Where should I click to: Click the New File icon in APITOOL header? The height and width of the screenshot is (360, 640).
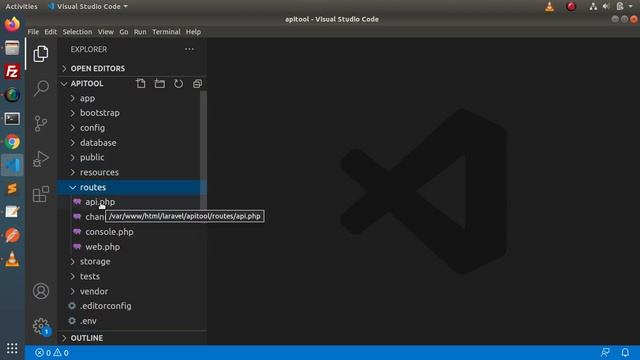click(x=141, y=84)
